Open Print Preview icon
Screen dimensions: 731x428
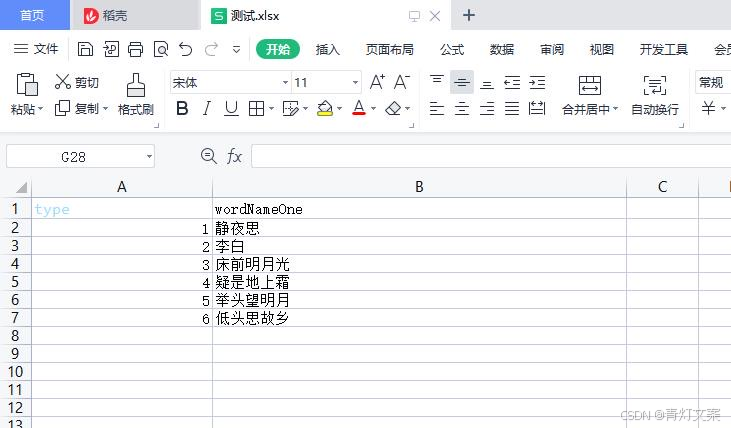pyautogui.click(x=161, y=49)
